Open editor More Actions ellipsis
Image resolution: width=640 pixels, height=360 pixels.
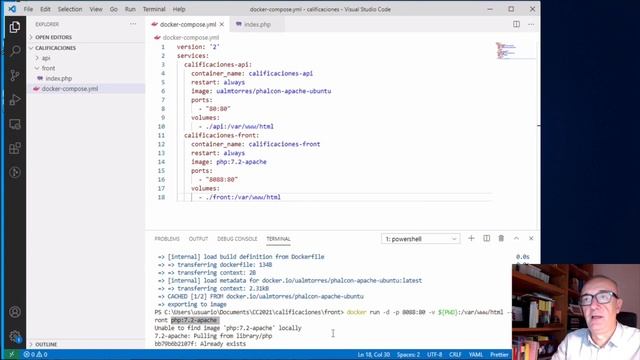point(531,24)
